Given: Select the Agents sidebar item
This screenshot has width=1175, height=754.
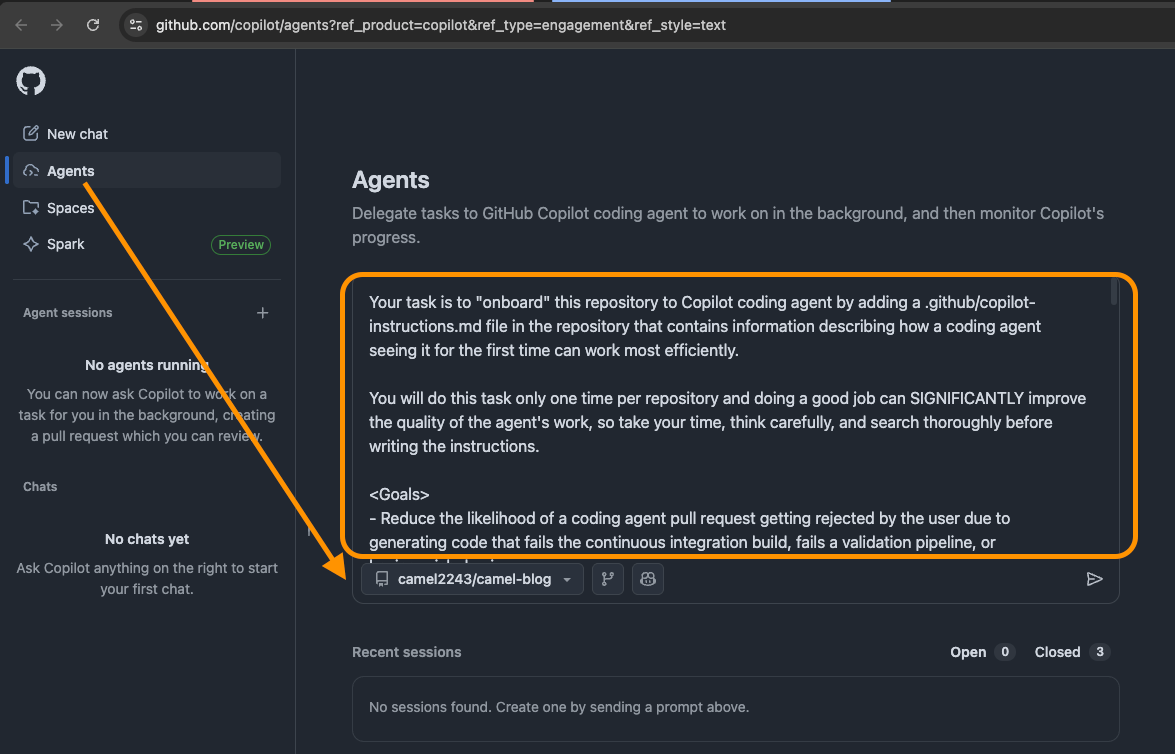Looking at the screenshot, I should [x=73, y=170].
